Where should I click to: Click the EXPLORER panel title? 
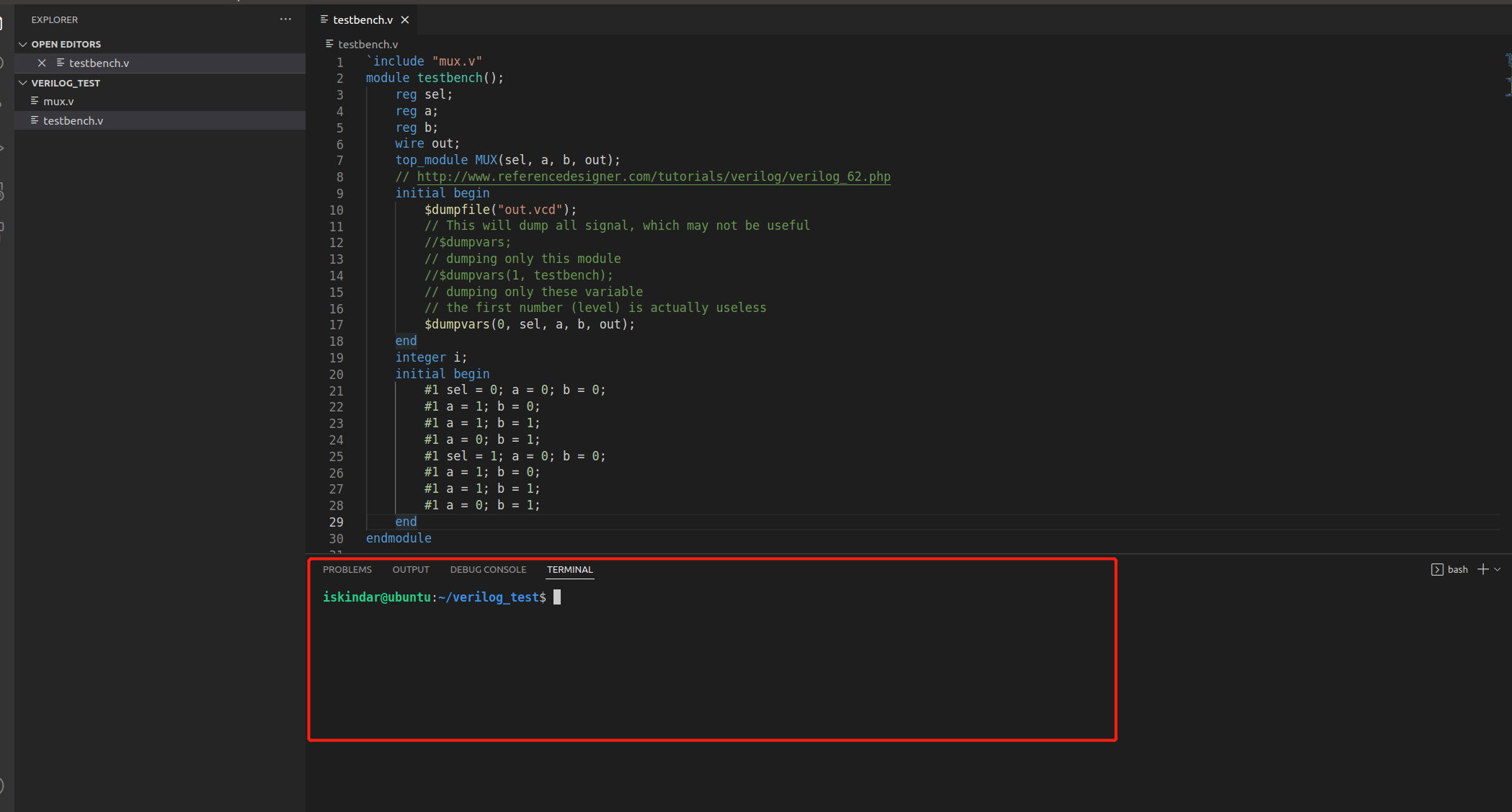tap(54, 19)
